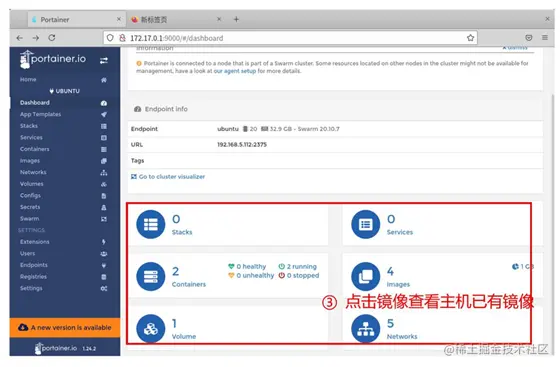
Task: Click the shield icon in address bar
Action: coord(110,38)
